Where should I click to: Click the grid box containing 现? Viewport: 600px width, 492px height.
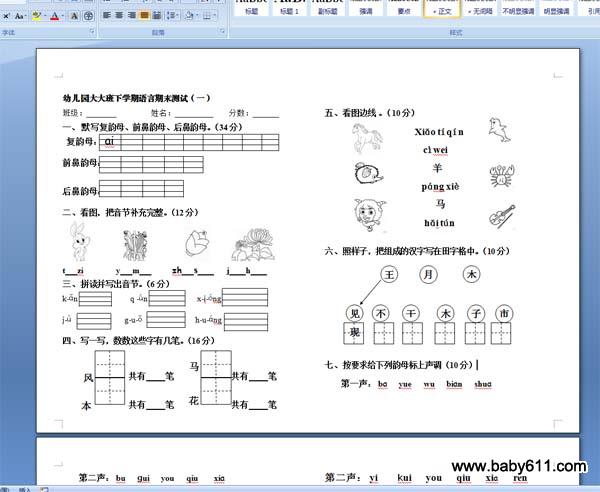click(x=354, y=333)
